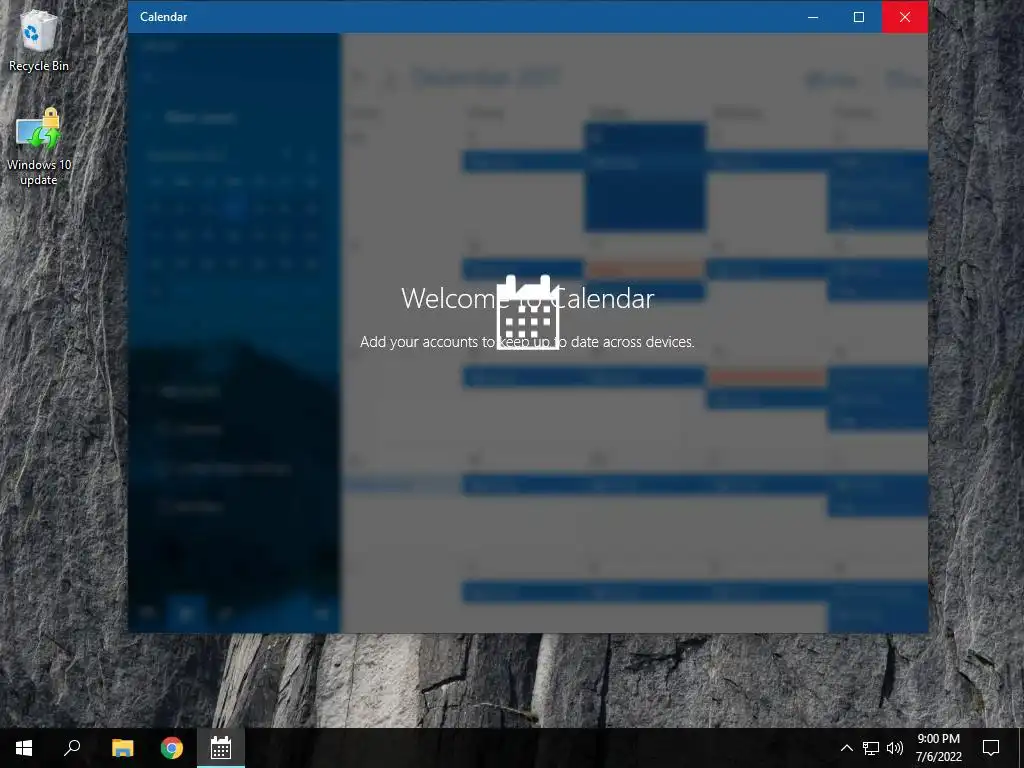Image resolution: width=1024 pixels, height=768 pixels.
Task: Click the white calendar logo in the center
Action: (528, 313)
